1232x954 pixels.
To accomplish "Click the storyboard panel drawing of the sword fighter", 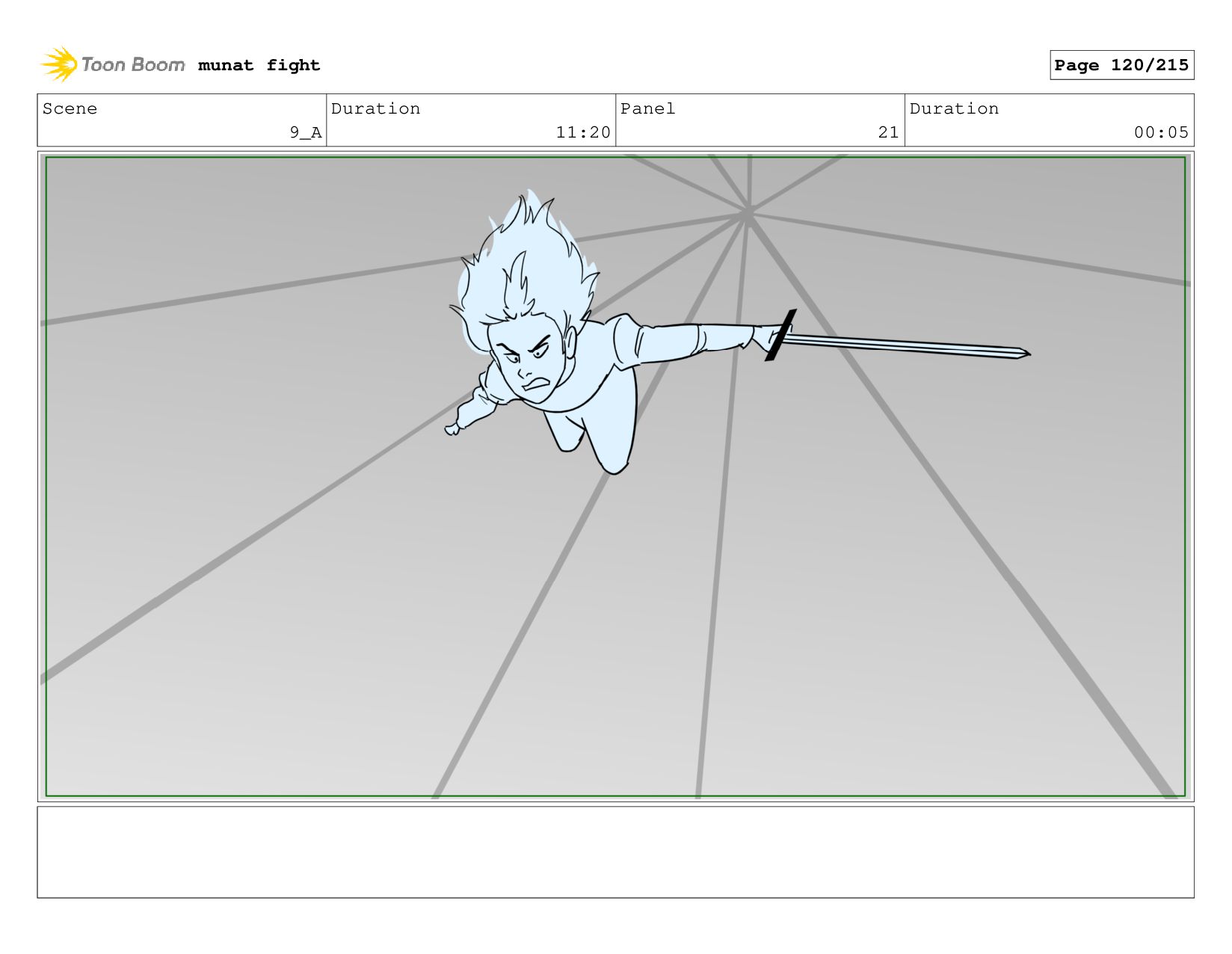I will point(615,476).
